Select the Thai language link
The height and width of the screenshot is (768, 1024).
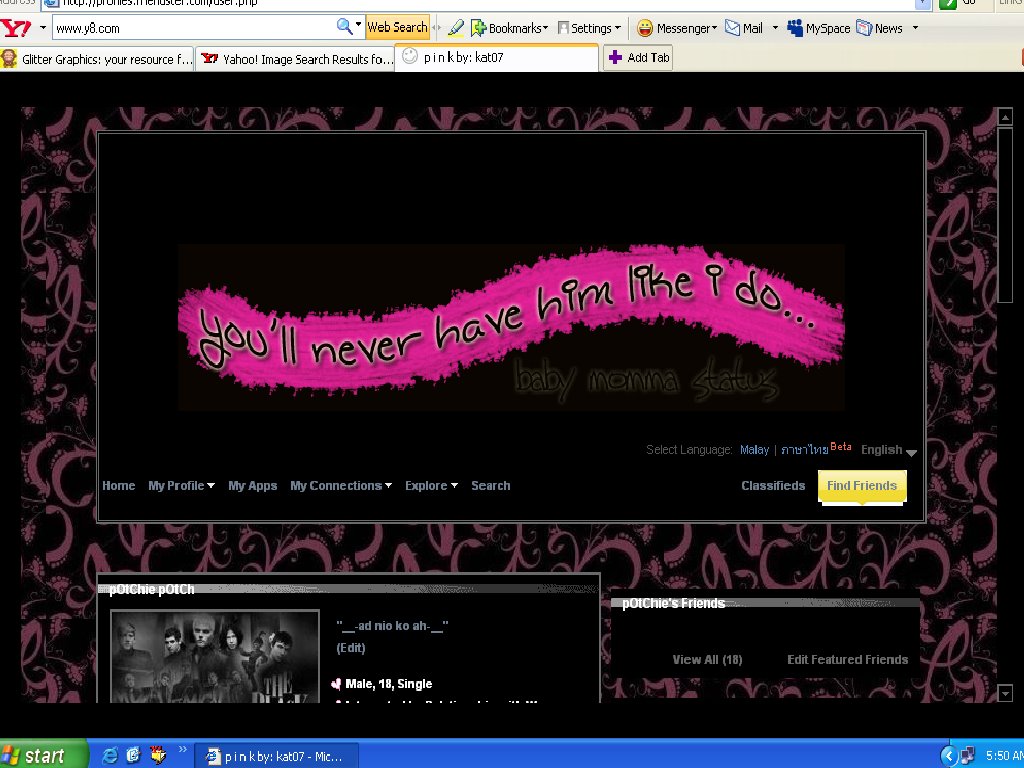tap(805, 450)
